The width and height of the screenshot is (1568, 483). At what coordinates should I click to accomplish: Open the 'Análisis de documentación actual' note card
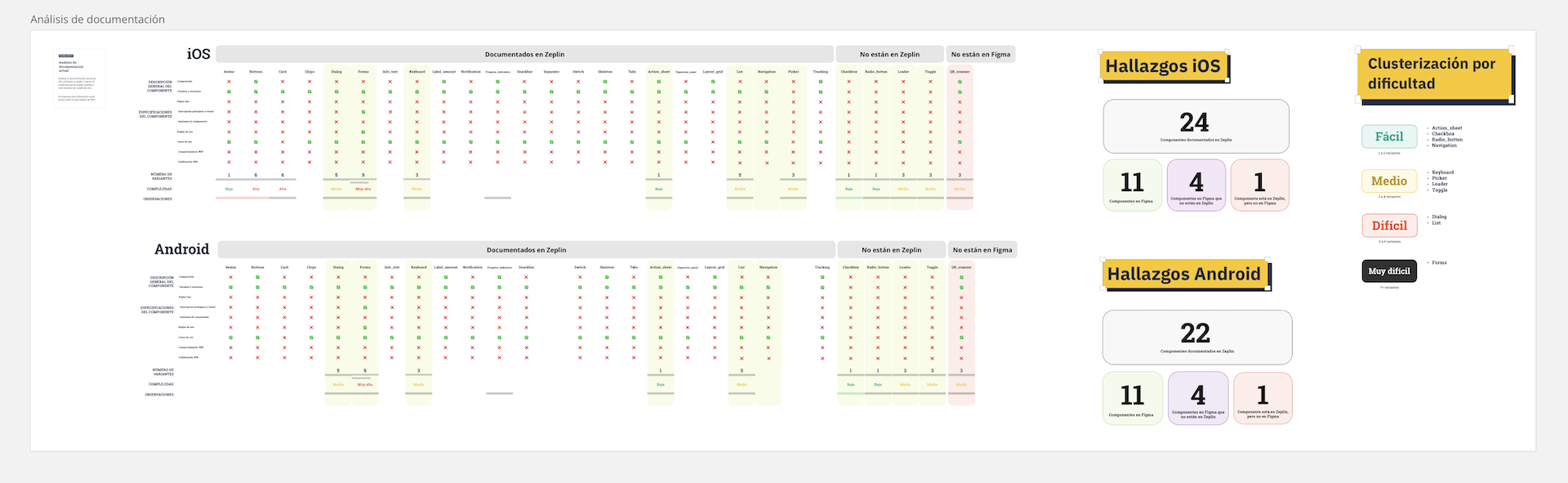78,78
